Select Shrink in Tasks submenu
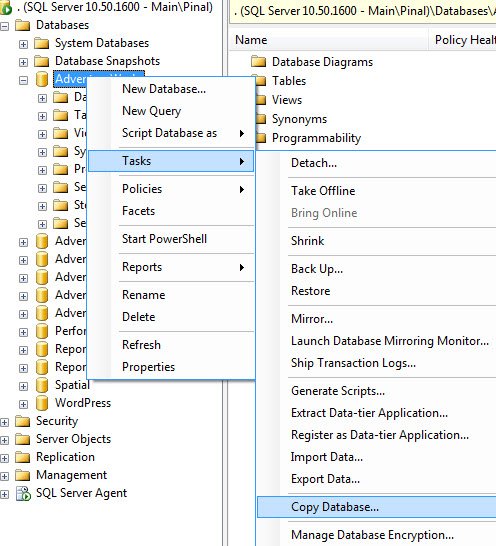The image size is (496, 546). pos(377,241)
